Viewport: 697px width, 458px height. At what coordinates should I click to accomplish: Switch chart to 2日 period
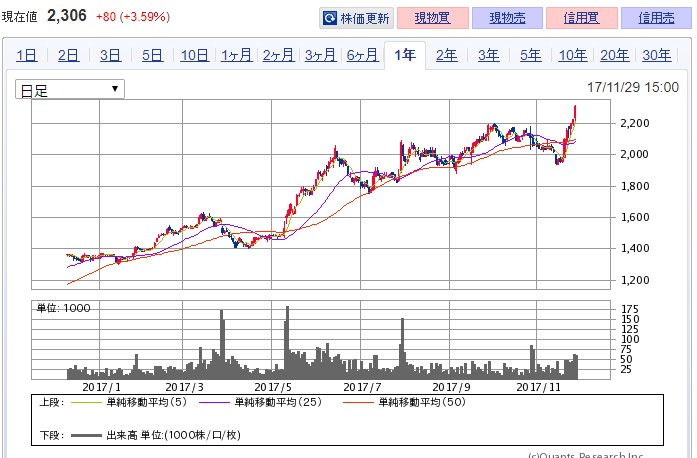click(x=68, y=55)
